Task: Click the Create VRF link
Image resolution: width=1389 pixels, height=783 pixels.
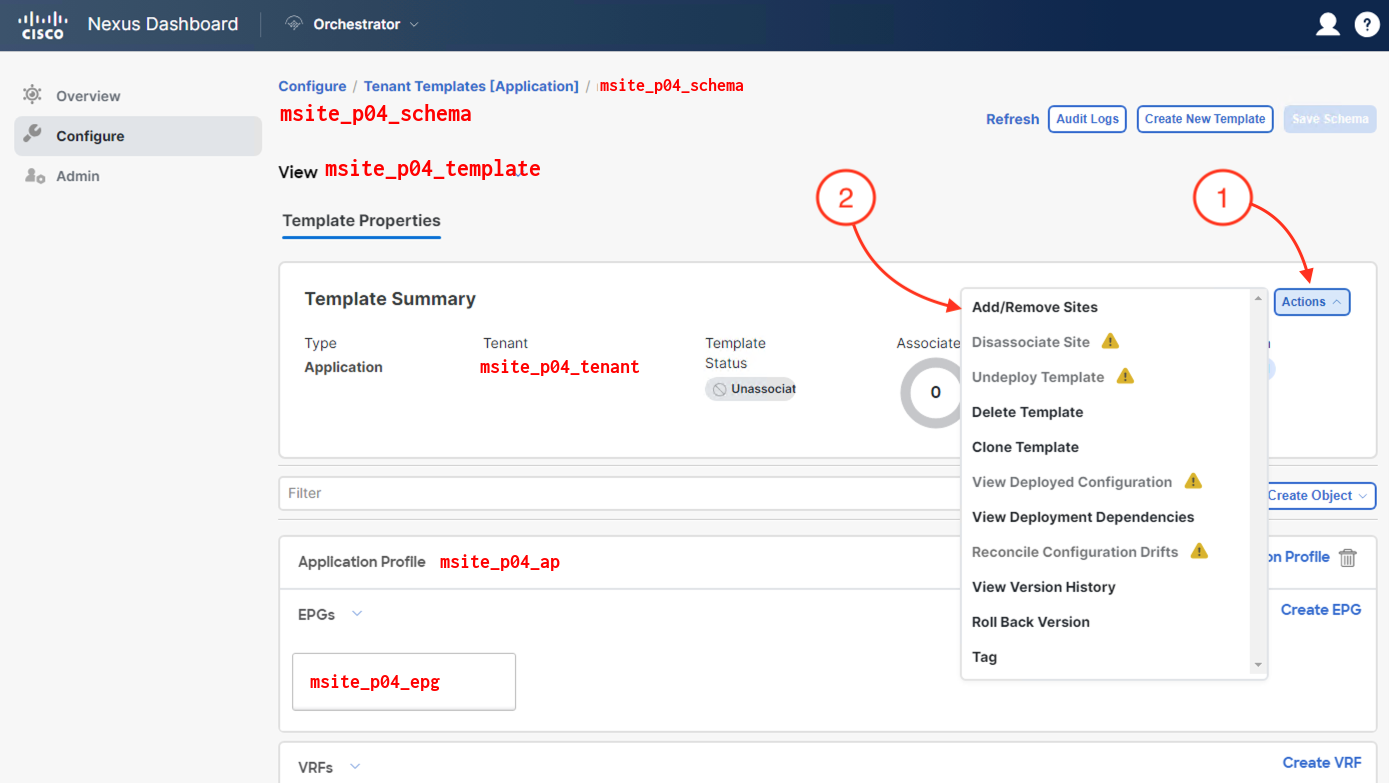Action: (1322, 763)
